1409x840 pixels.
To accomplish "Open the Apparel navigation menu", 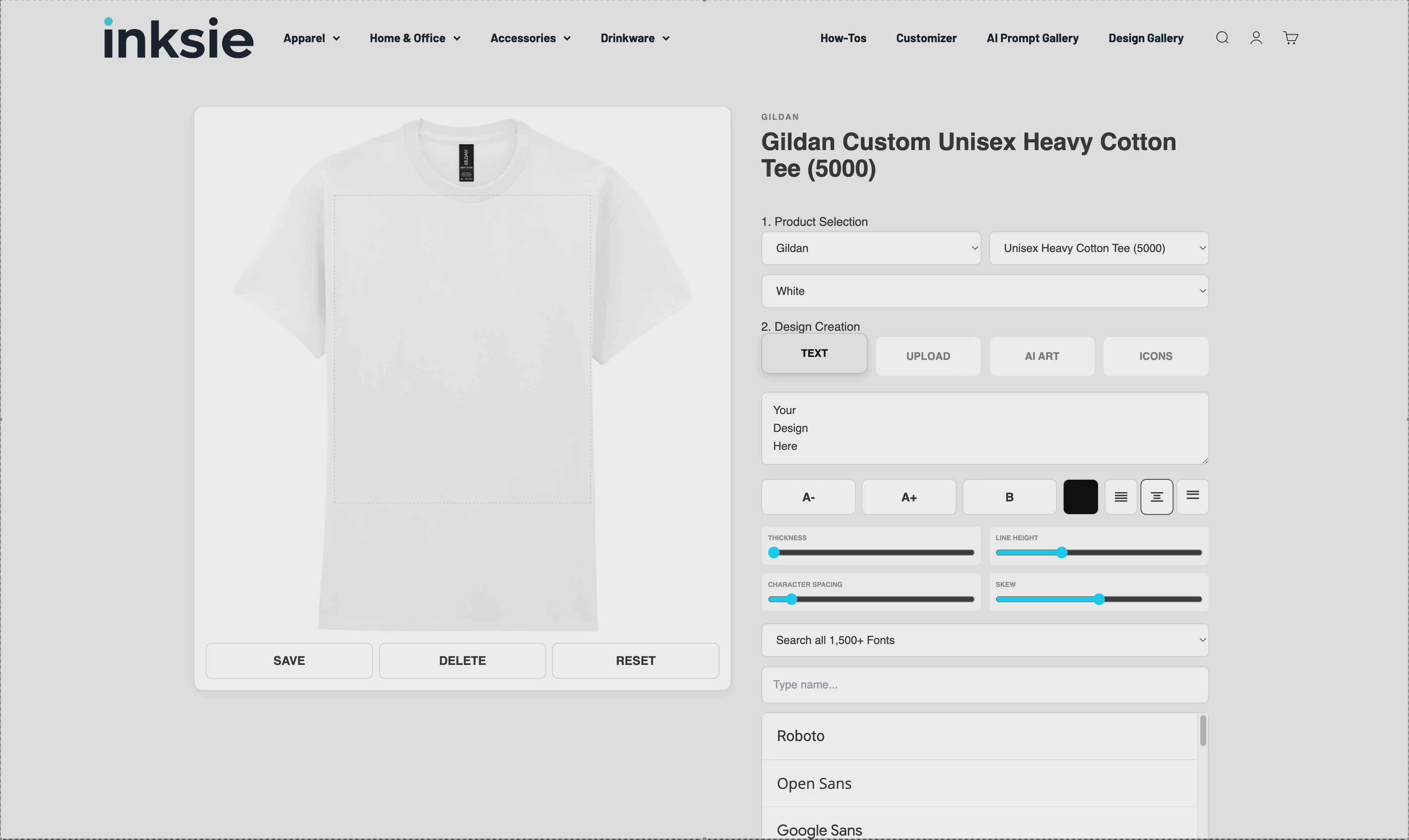I will click(311, 38).
